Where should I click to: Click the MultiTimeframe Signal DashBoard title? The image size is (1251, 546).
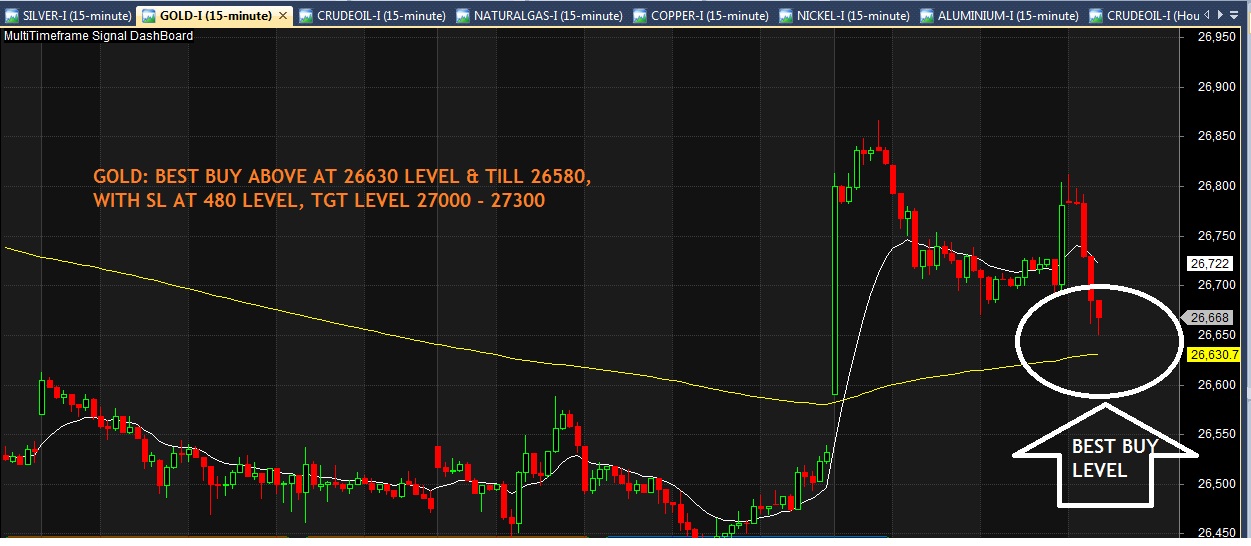99,35
